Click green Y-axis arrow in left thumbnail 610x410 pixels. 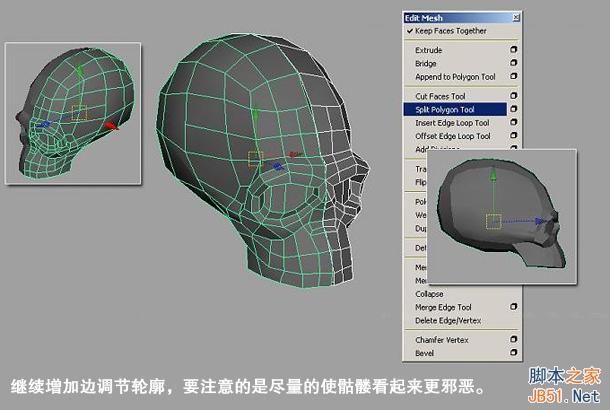pyautogui.click(x=80, y=70)
